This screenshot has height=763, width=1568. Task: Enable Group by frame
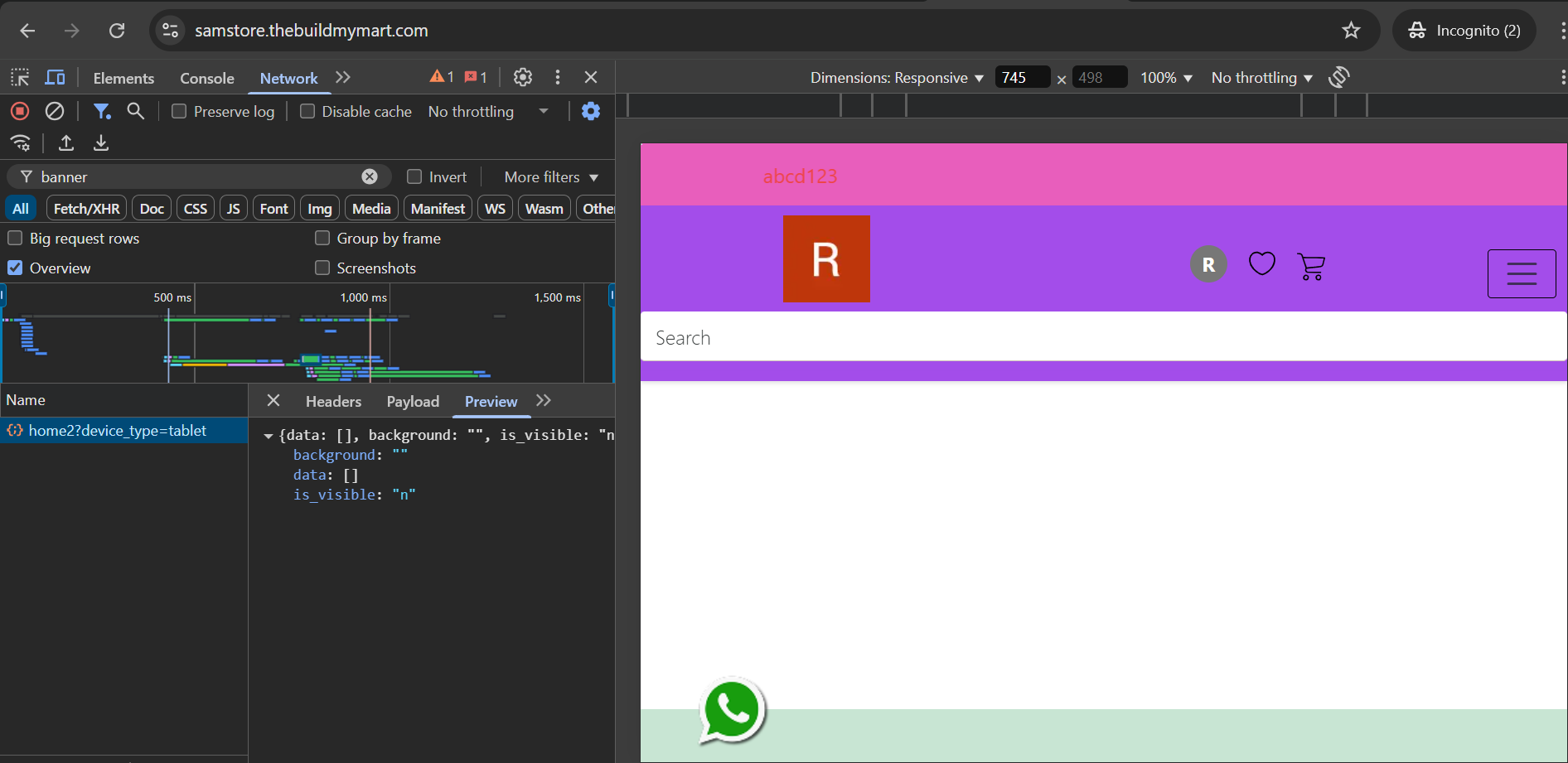point(322,238)
